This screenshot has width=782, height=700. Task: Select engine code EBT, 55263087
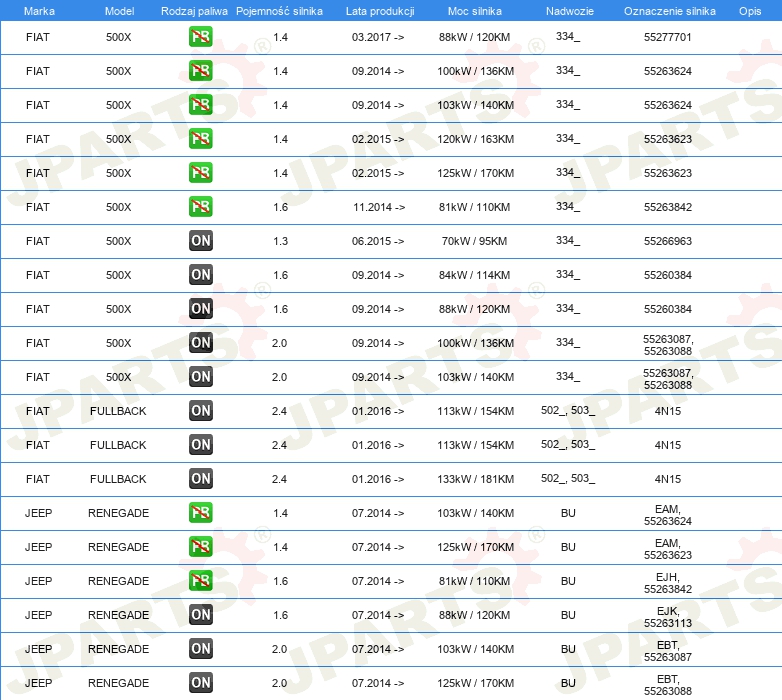point(667,651)
